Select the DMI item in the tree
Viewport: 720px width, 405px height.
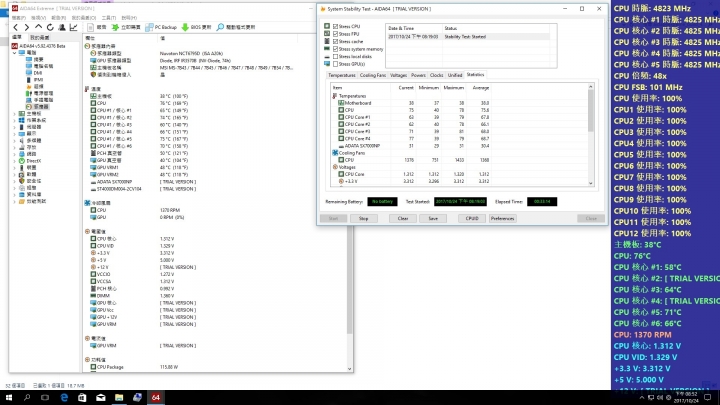(34, 73)
